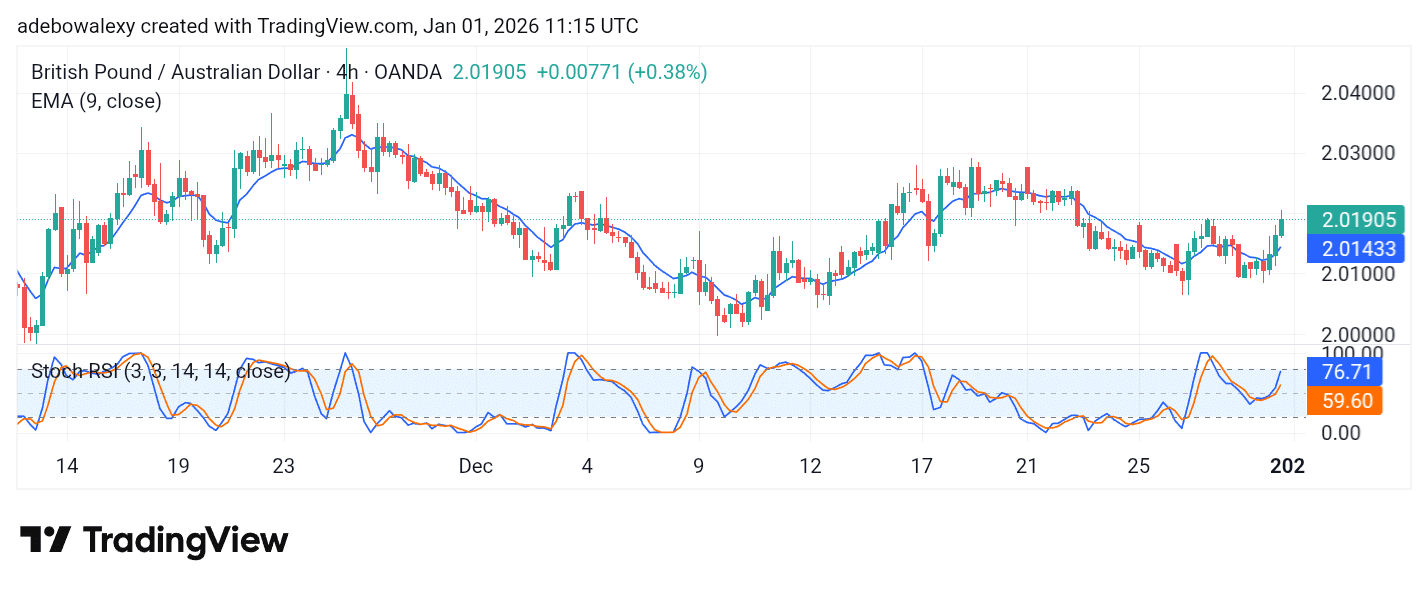Click the green current price label 2.01905
Image resolution: width=1428 pixels, height=591 pixels.
[1356, 220]
